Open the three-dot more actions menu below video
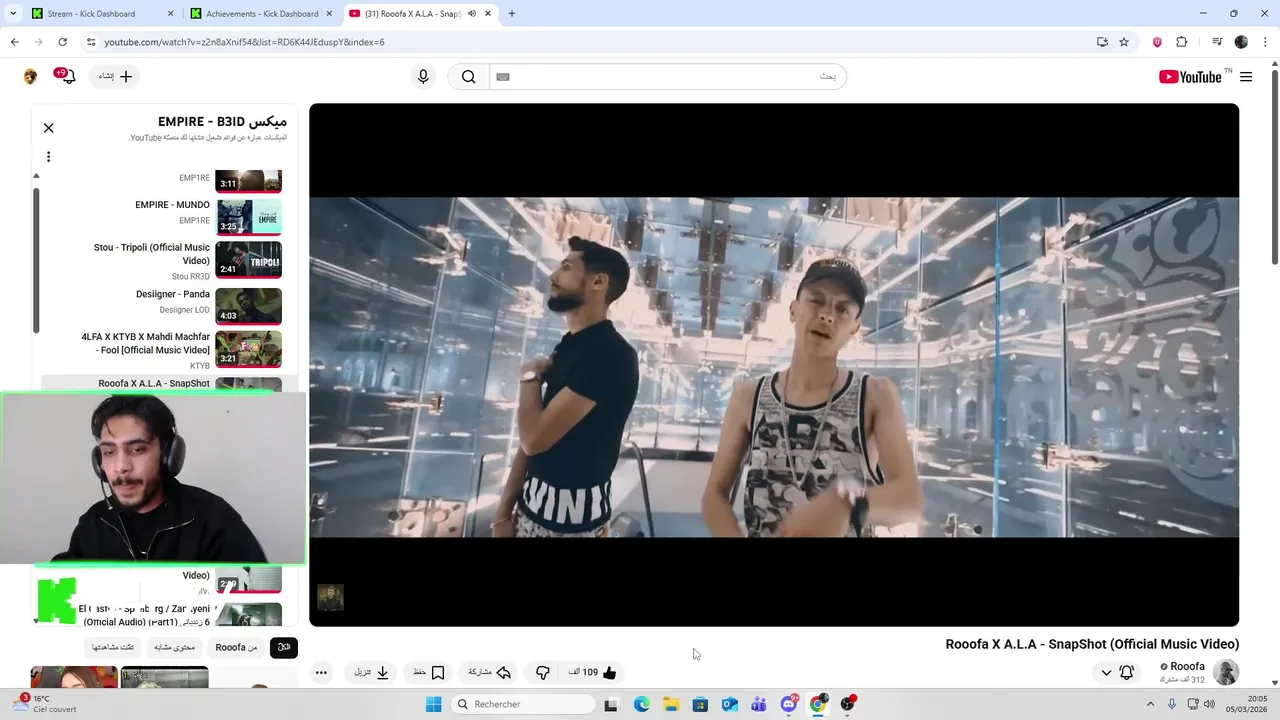Viewport: 1280px width, 720px height. pos(321,673)
